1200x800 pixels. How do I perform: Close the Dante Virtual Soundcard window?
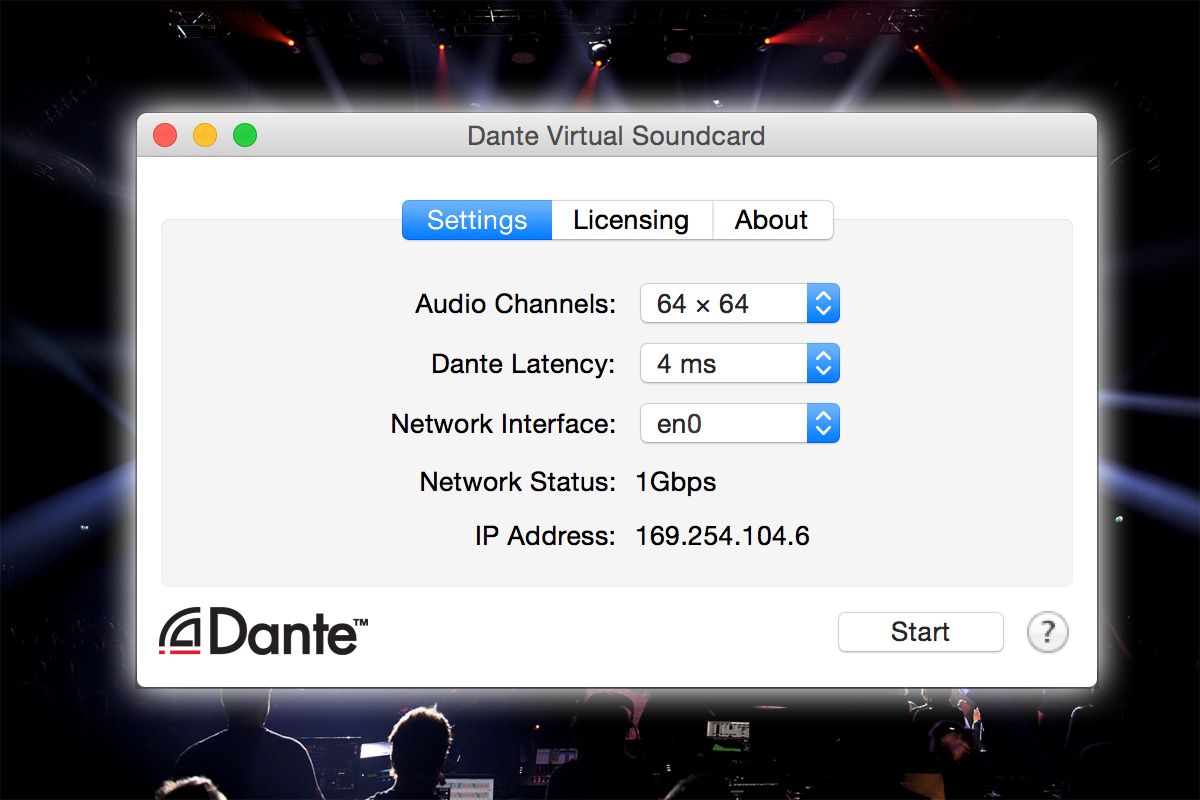(x=165, y=135)
